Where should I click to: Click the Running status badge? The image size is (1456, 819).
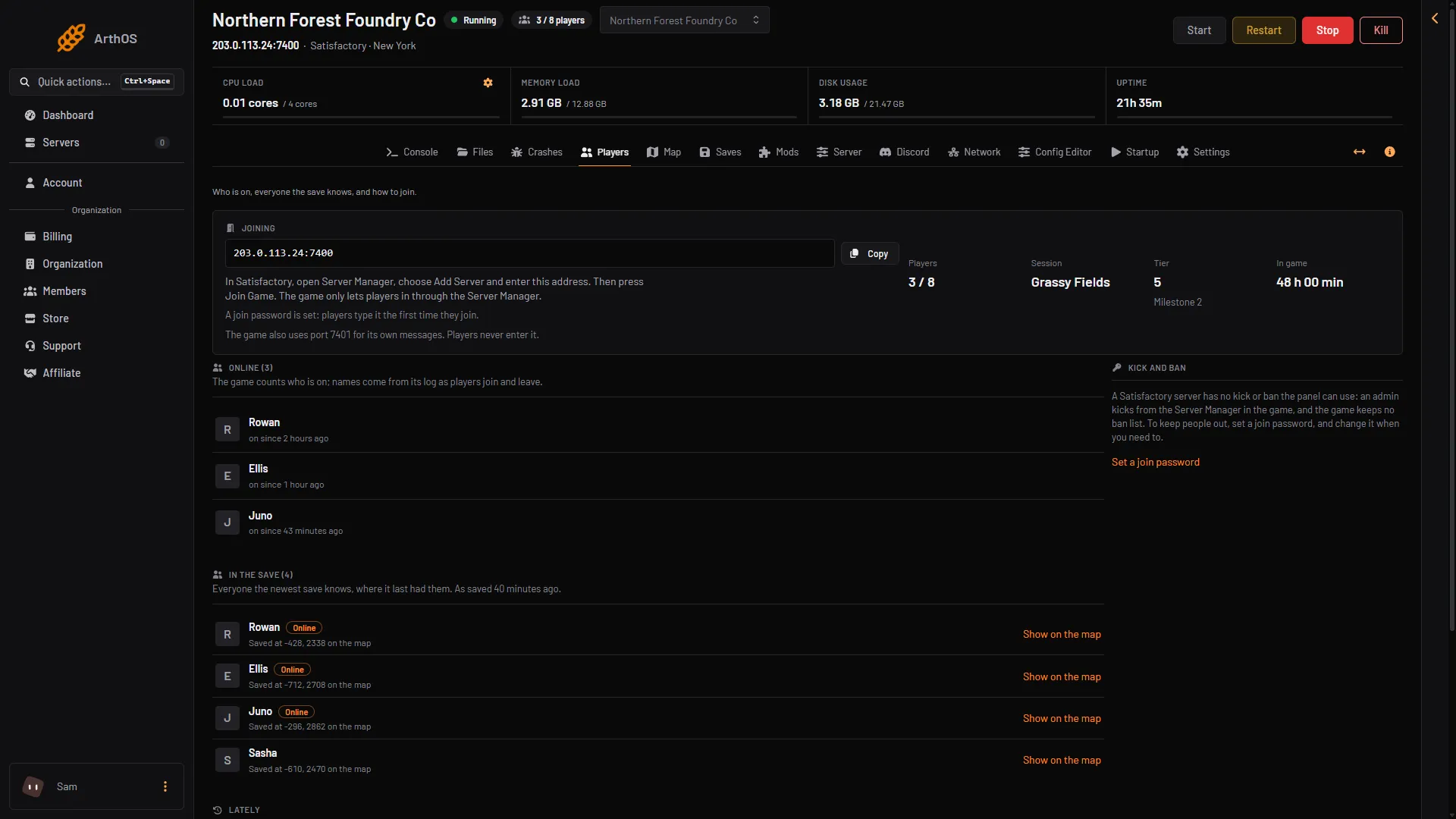pos(474,20)
